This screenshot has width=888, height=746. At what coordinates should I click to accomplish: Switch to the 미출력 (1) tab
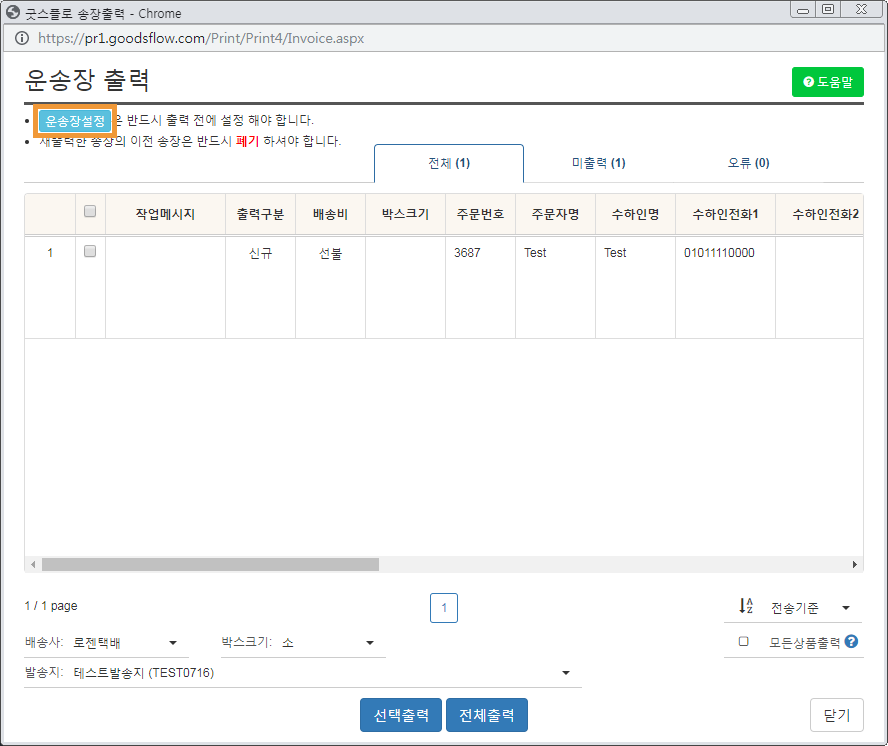(599, 163)
